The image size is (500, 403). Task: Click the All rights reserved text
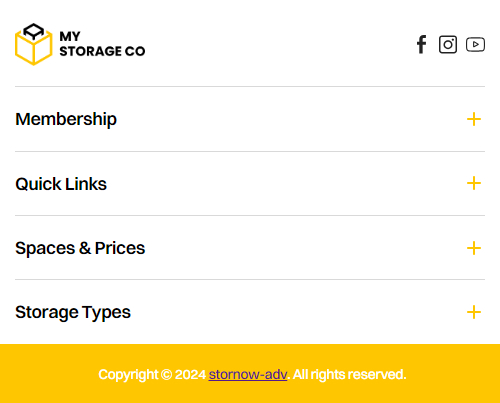point(349,374)
